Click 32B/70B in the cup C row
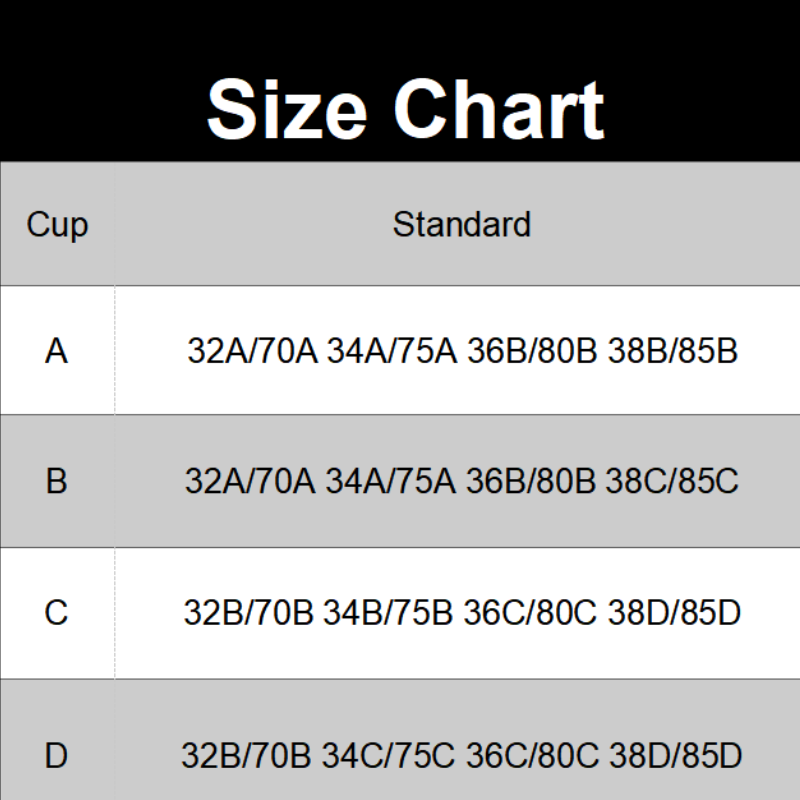This screenshot has height=800, width=800. (249, 612)
